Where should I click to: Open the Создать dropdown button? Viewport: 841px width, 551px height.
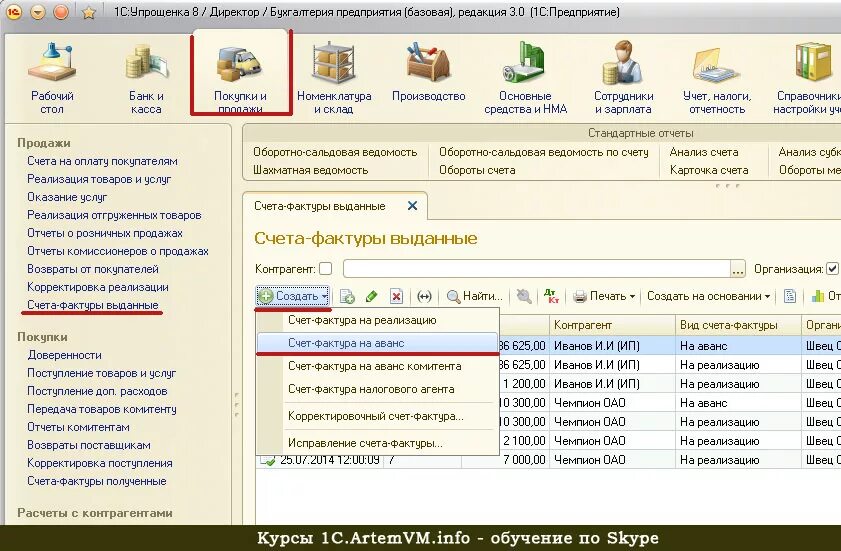pyautogui.click(x=293, y=296)
